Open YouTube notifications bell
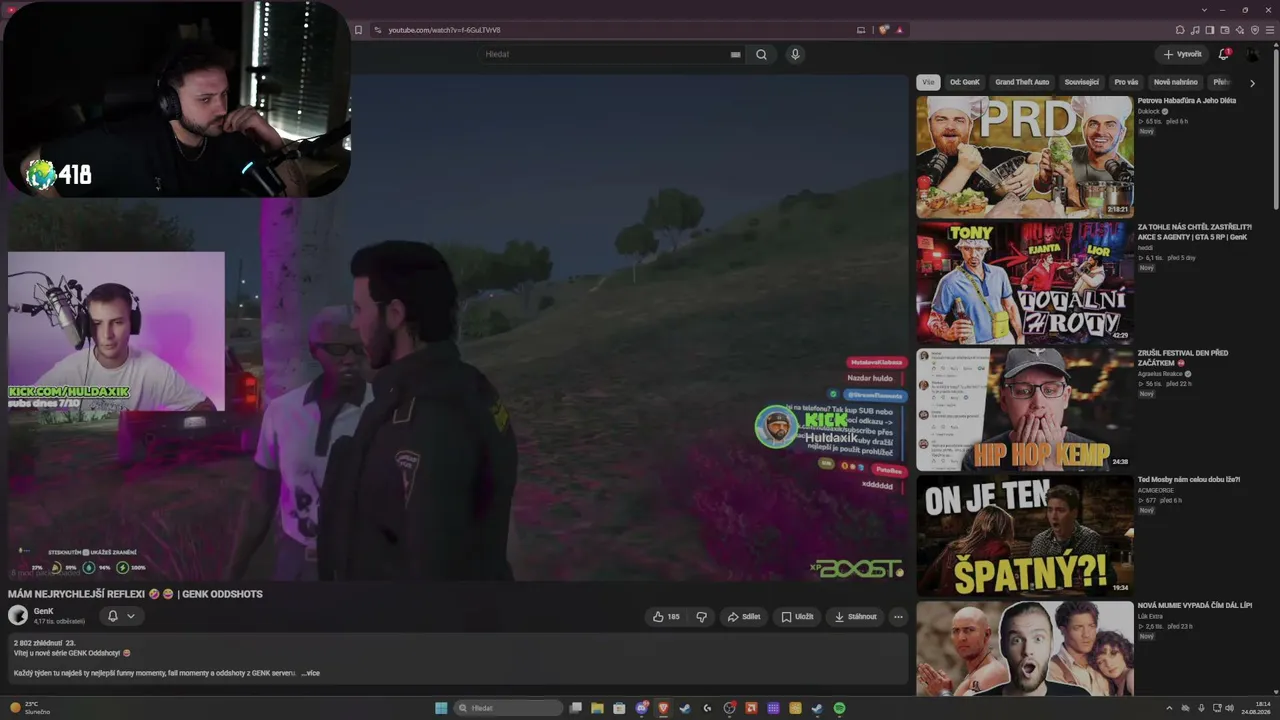The height and width of the screenshot is (720, 1280). (x=1223, y=54)
